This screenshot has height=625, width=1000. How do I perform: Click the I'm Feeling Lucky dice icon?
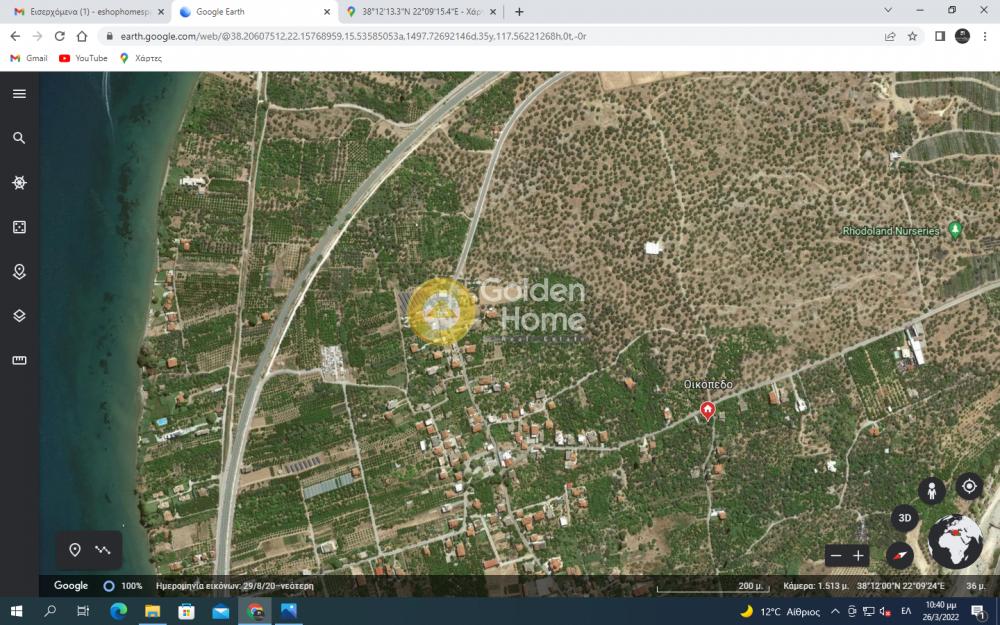(x=19, y=228)
